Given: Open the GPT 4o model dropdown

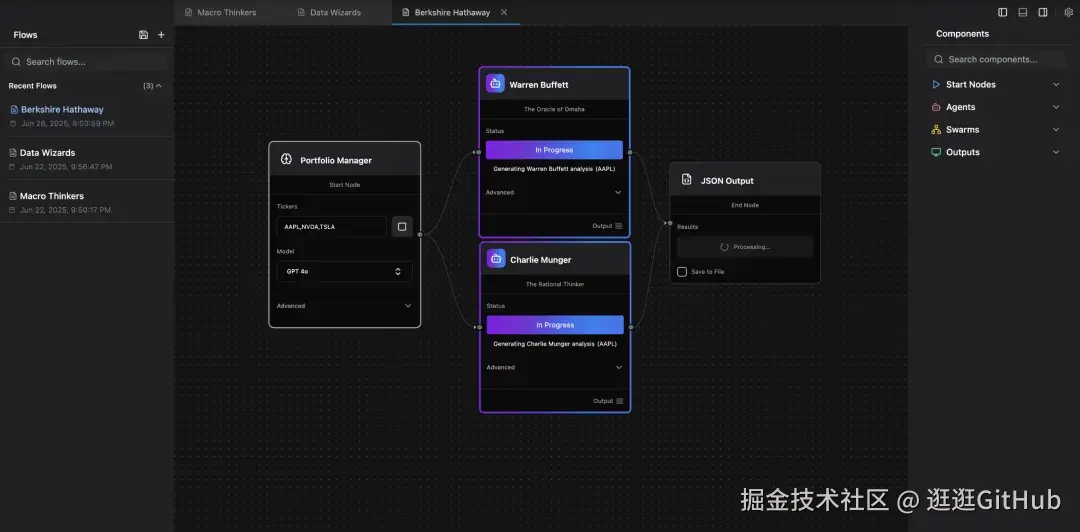Looking at the screenshot, I should pyautogui.click(x=344, y=272).
